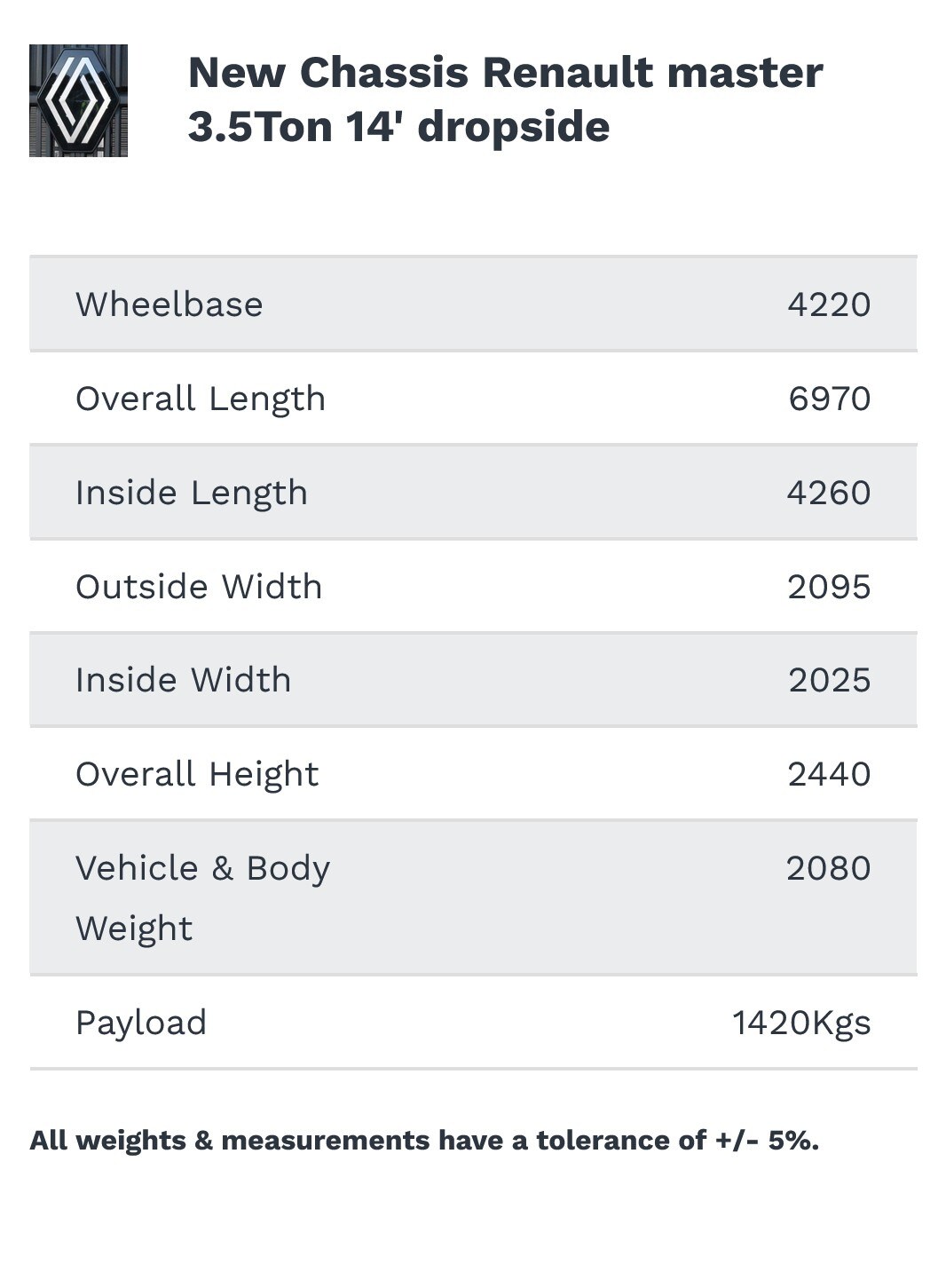Select the Outside Width label
This screenshot has width=946, height=1288.
(199, 587)
